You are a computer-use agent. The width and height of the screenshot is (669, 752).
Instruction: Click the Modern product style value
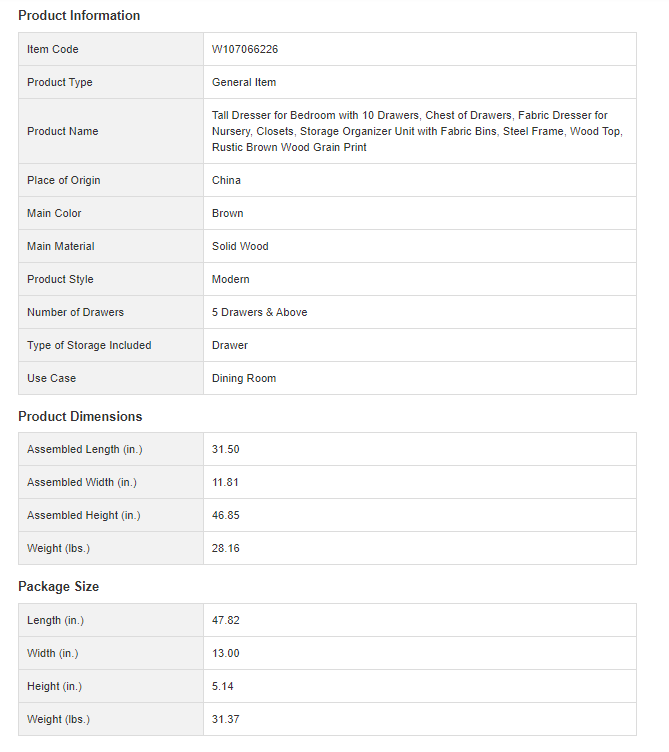point(231,279)
